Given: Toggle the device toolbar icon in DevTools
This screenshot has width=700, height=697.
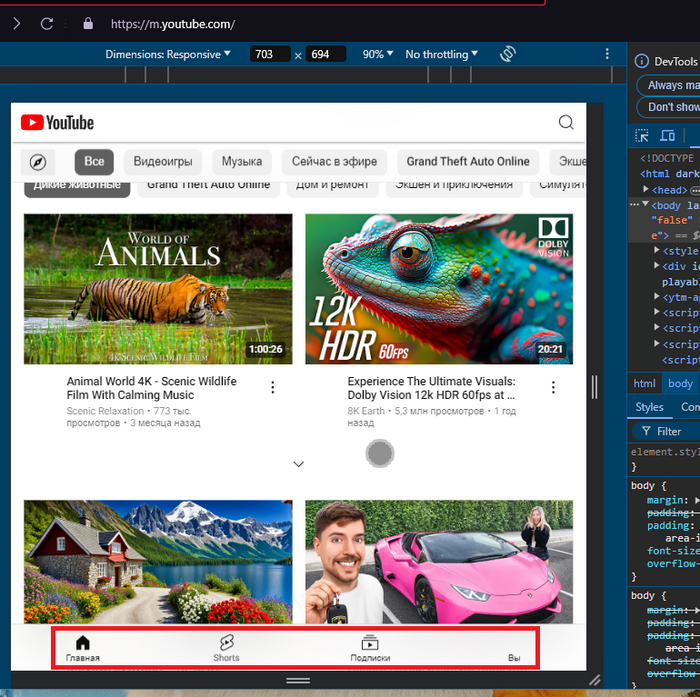Looking at the screenshot, I should point(668,135).
